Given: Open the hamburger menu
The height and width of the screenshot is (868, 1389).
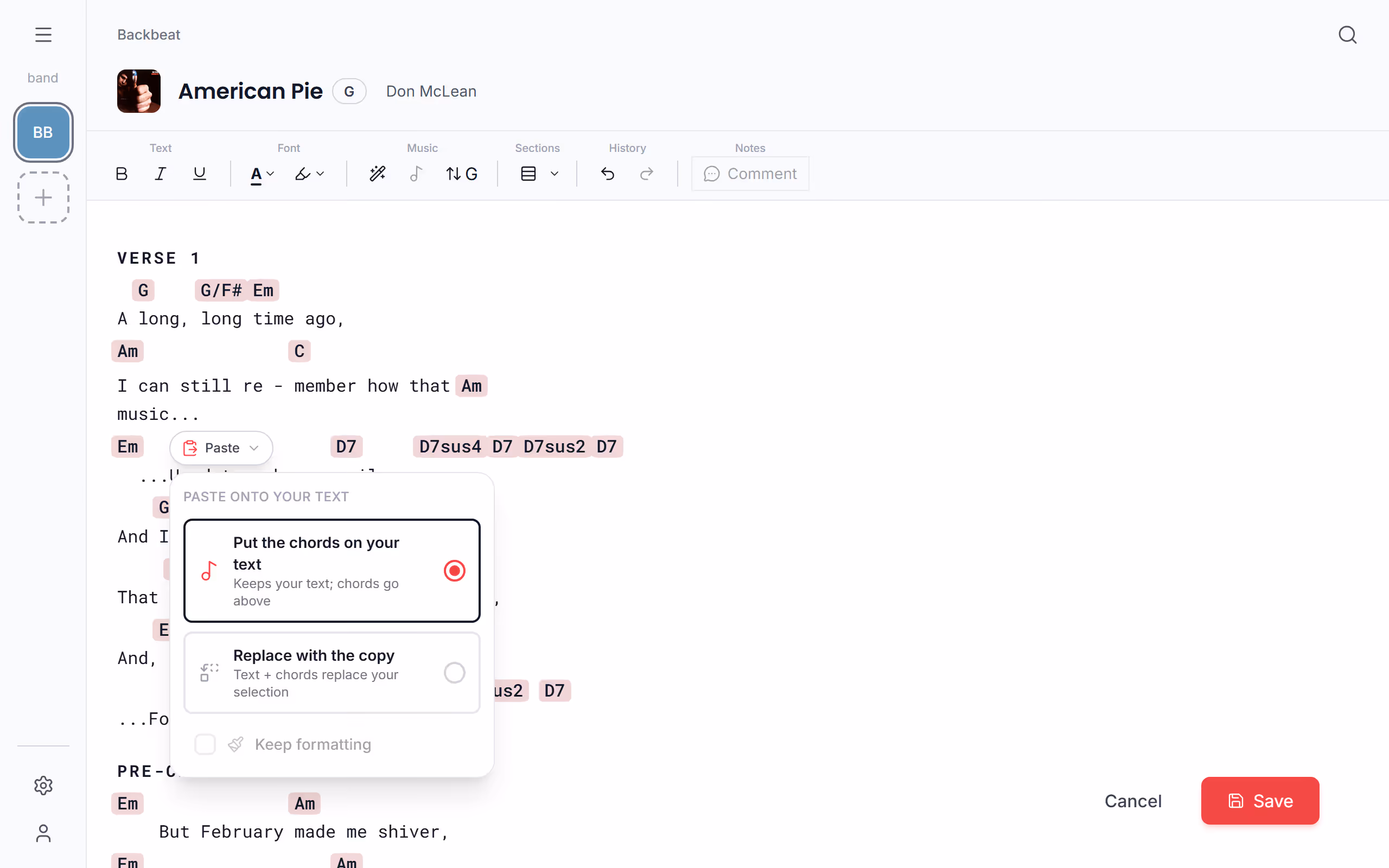Looking at the screenshot, I should pos(43,34).
